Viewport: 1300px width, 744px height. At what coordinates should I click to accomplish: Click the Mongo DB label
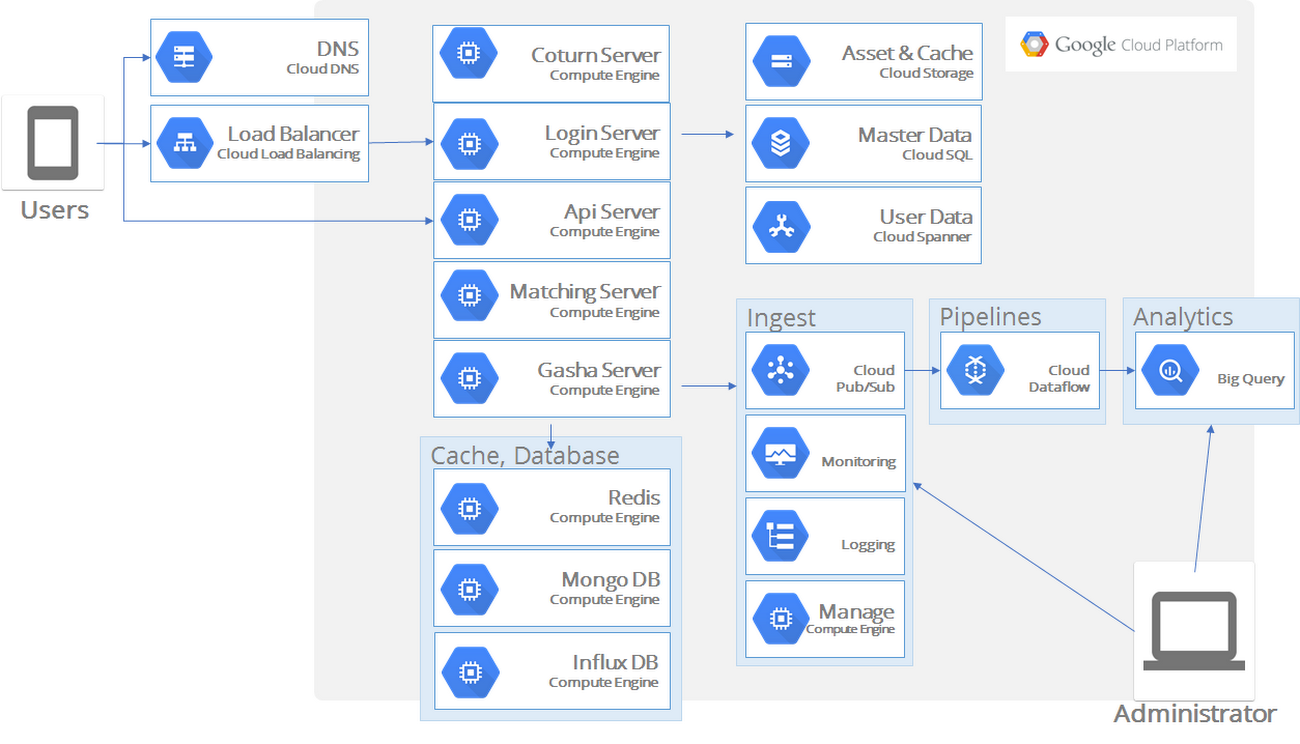pyautogui.click(x=611, y=580)
